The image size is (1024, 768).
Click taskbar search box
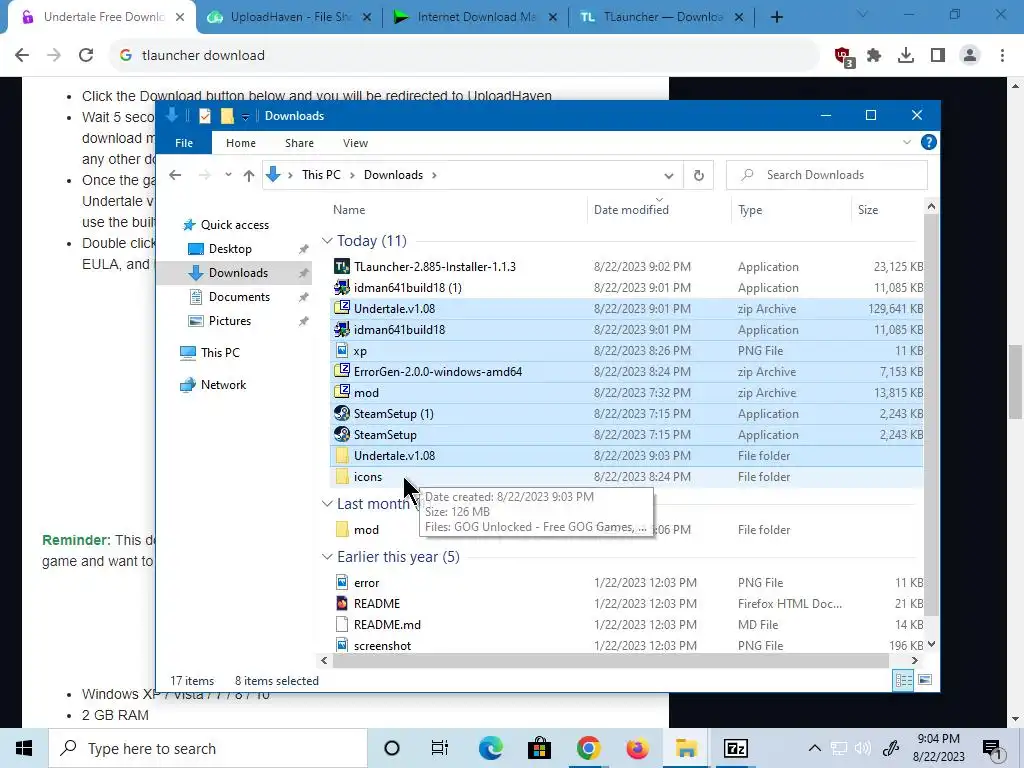pyautogui.click(x=208, y=748)
